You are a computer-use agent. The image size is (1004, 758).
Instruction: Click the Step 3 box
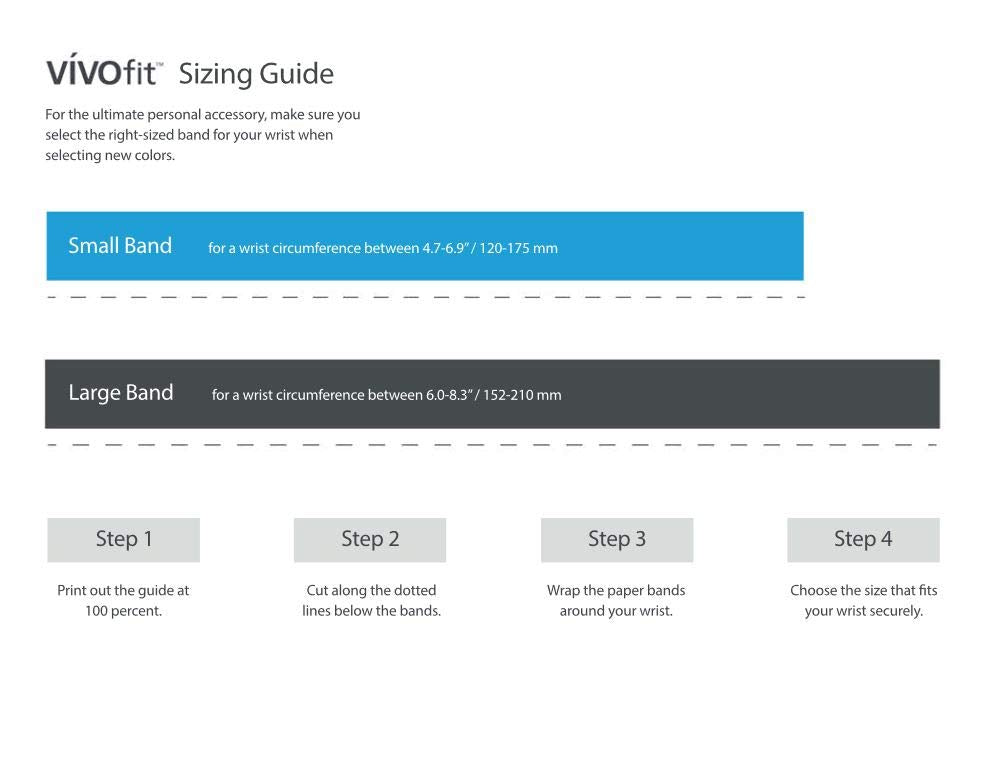617,540
